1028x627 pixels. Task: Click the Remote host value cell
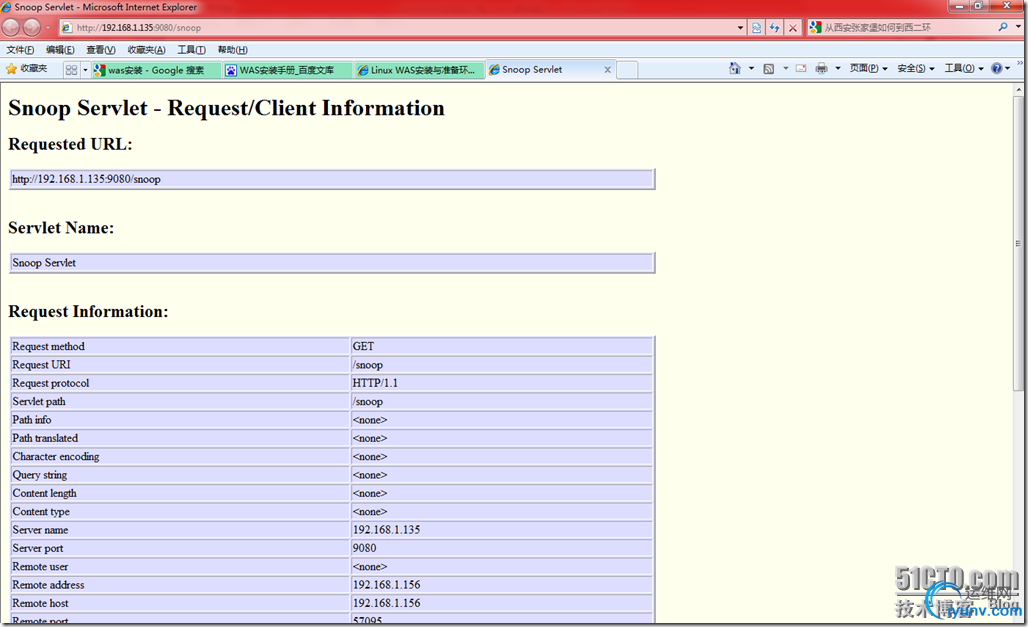[x=502, y=603]
